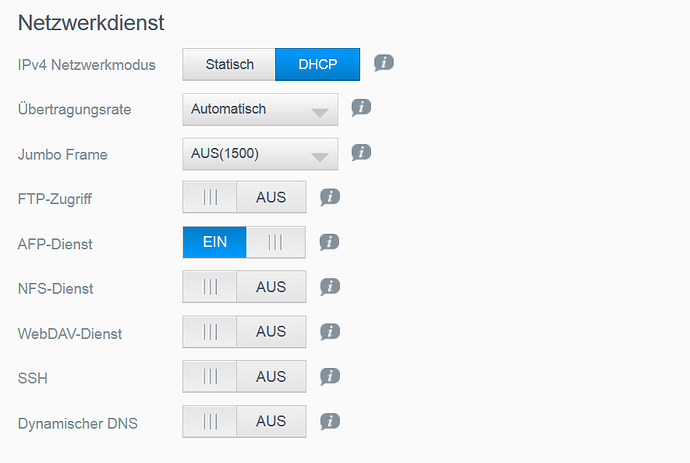Disable the AFP-Dienst switch

click(x=244, y=242)
